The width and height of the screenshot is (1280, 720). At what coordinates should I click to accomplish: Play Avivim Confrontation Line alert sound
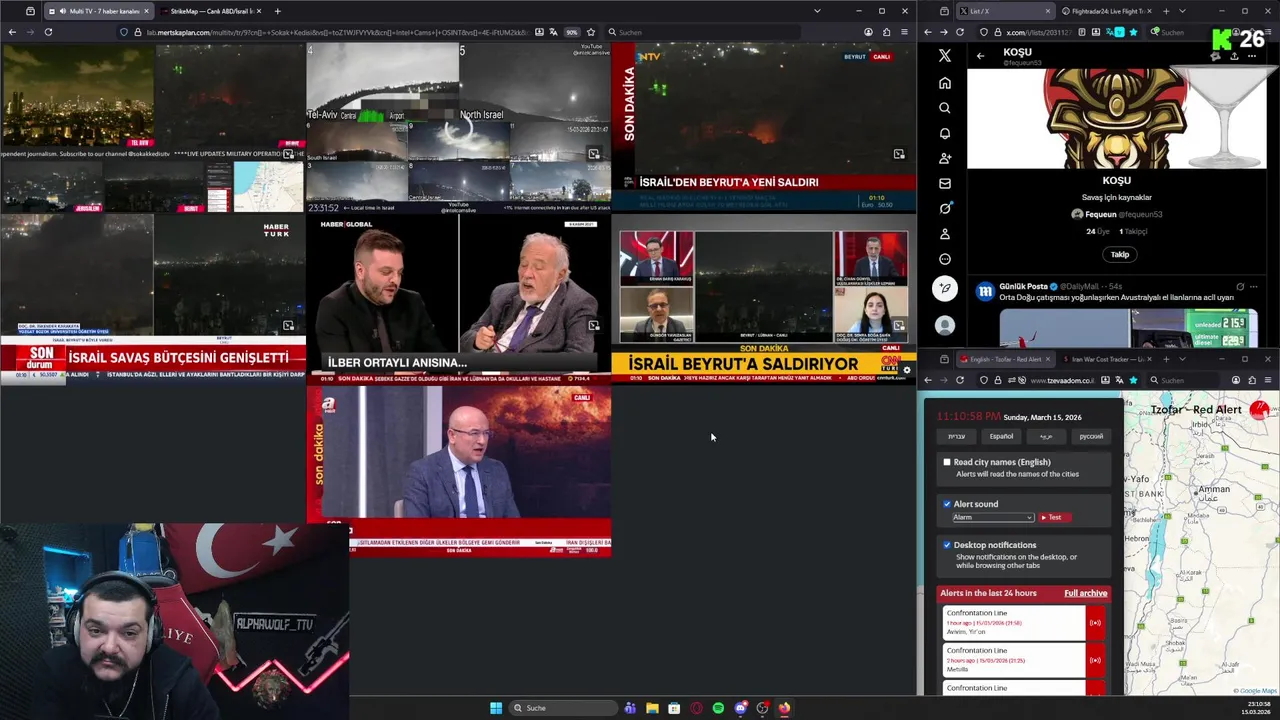1096,623
